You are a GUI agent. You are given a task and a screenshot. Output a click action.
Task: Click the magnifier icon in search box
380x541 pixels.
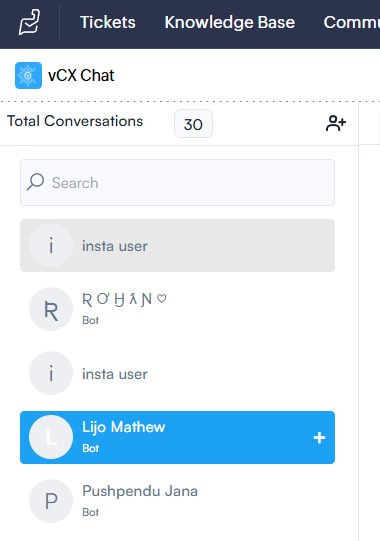pyautogui.click(x=35, y=182)
